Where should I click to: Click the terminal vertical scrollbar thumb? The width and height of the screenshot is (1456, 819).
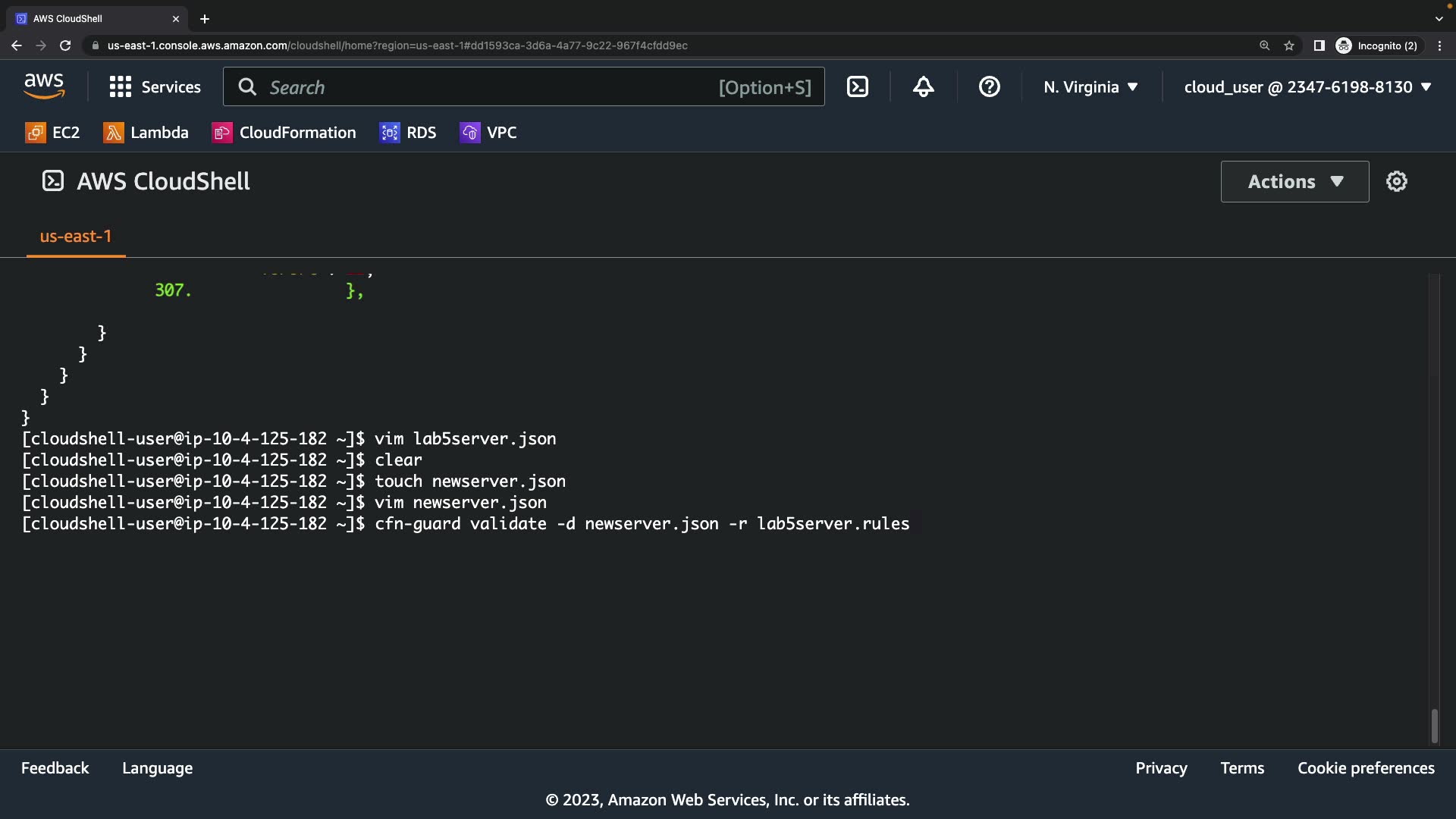point(1434,726)
